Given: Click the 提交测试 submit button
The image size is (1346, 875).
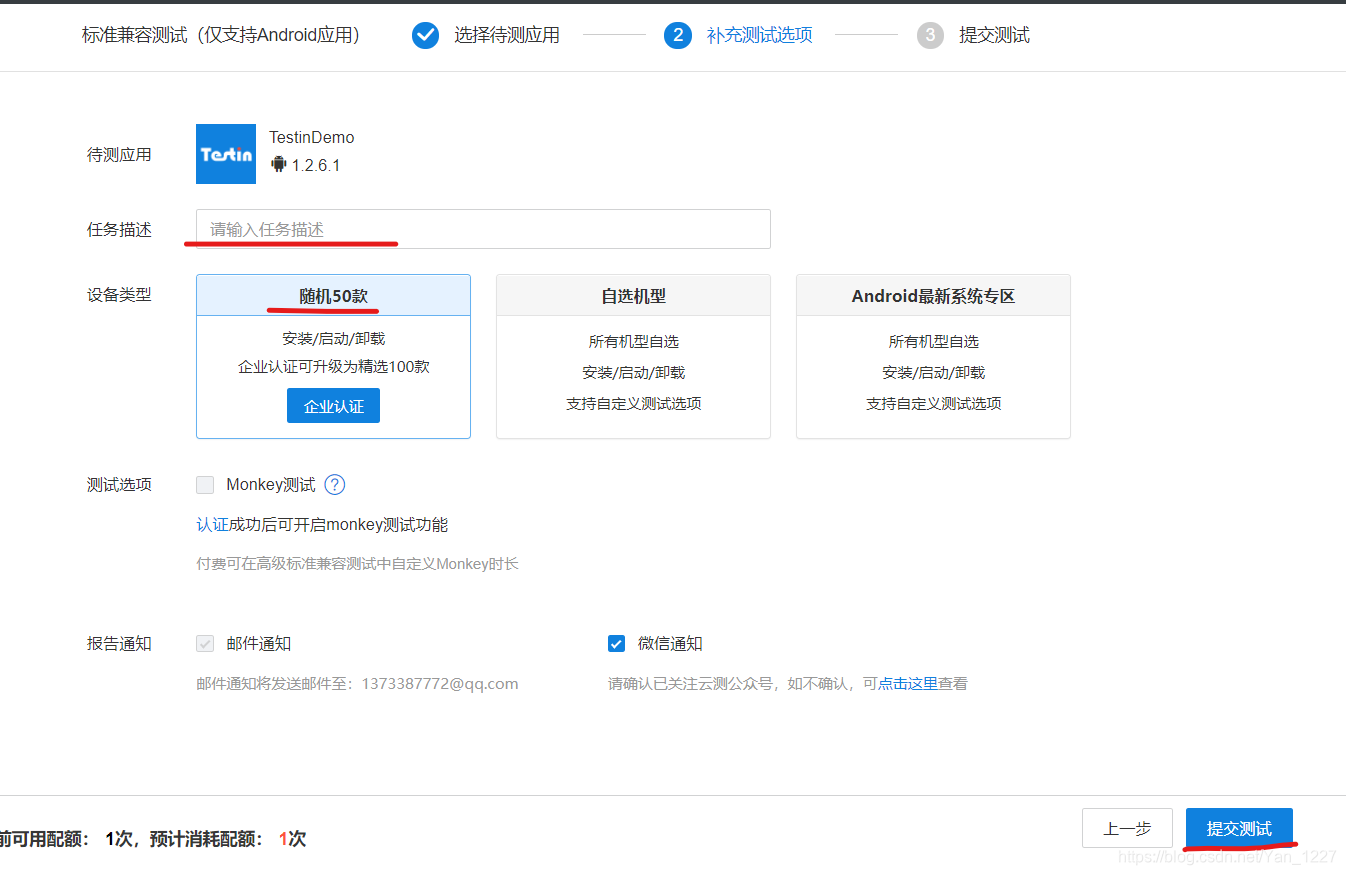Looking at the screenshot, I should click(1239, 828).
